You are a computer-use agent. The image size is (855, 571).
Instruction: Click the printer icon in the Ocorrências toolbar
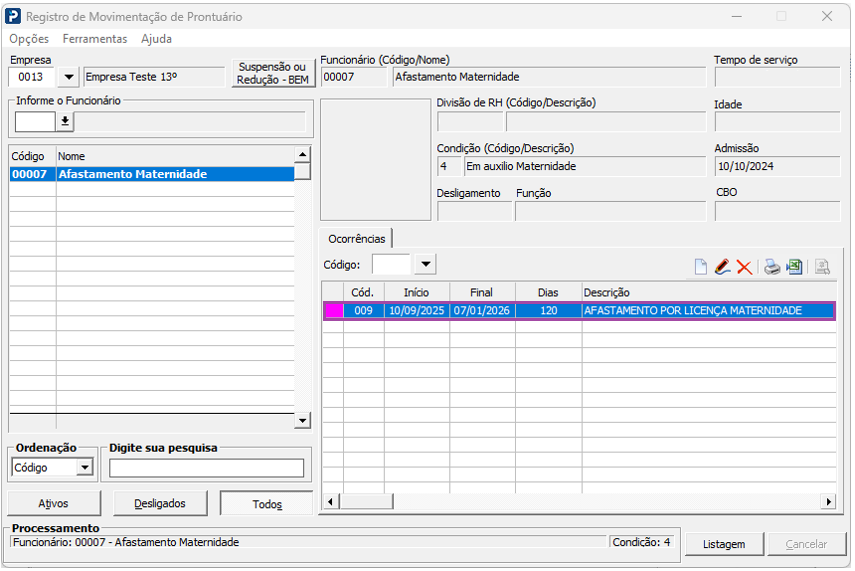pyautogui.click(x=772, y=267)
